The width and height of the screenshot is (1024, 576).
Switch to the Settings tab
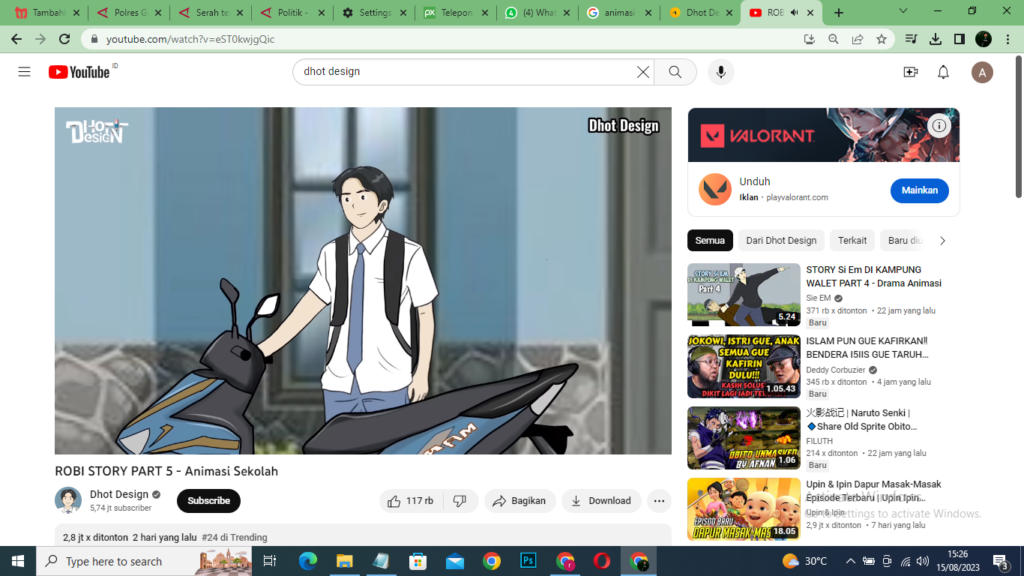point(374,12)
